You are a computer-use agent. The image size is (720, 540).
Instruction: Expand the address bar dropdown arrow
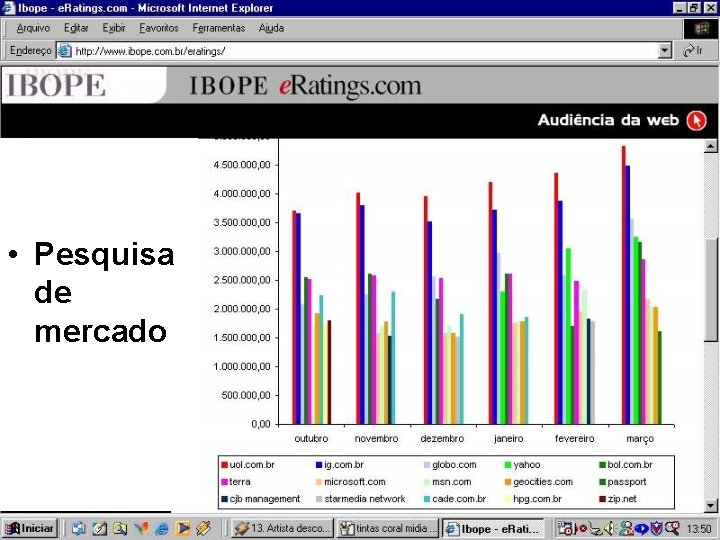click(664, 51)
